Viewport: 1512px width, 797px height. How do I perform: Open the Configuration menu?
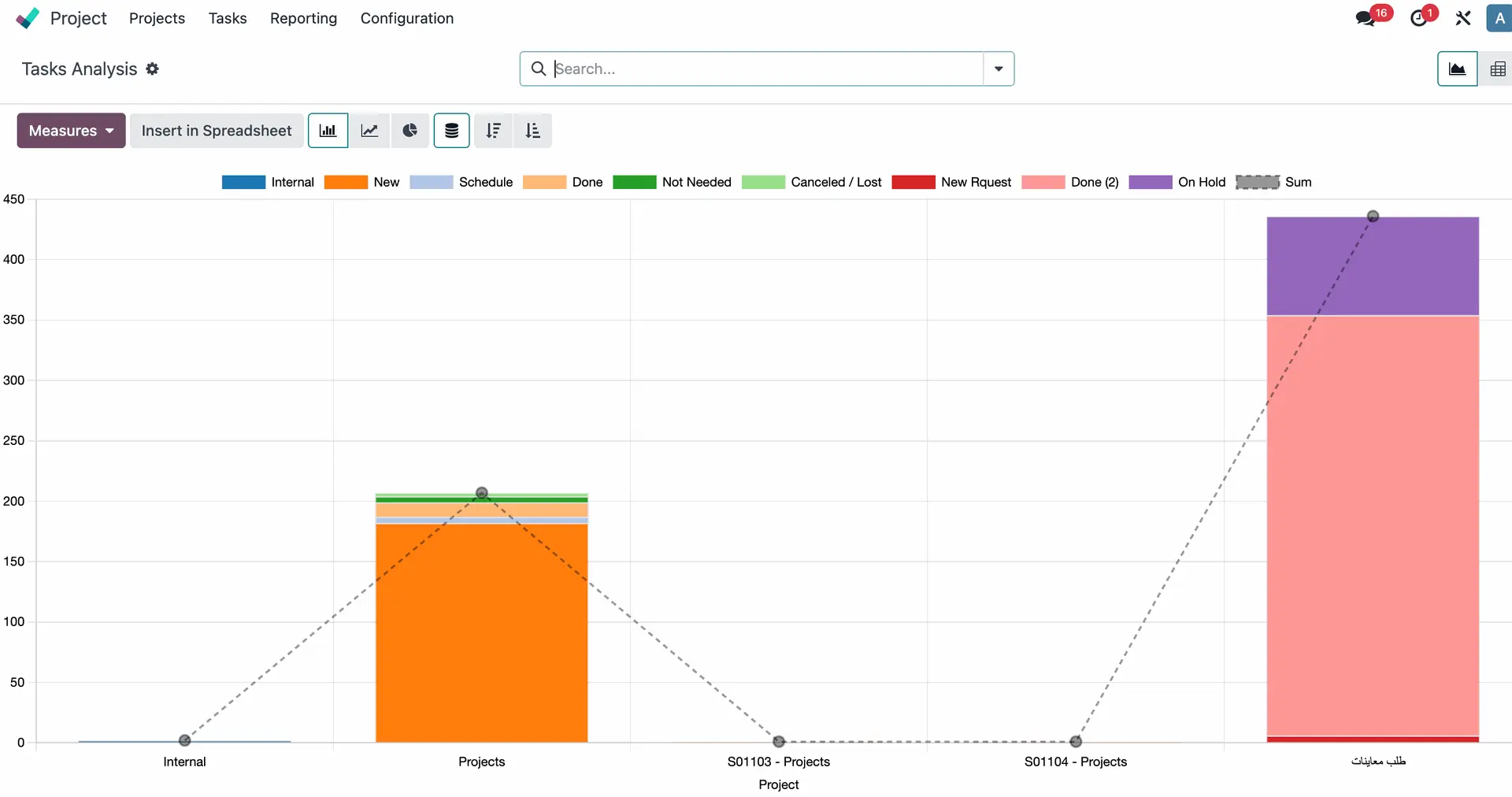[x=407, y=18]
